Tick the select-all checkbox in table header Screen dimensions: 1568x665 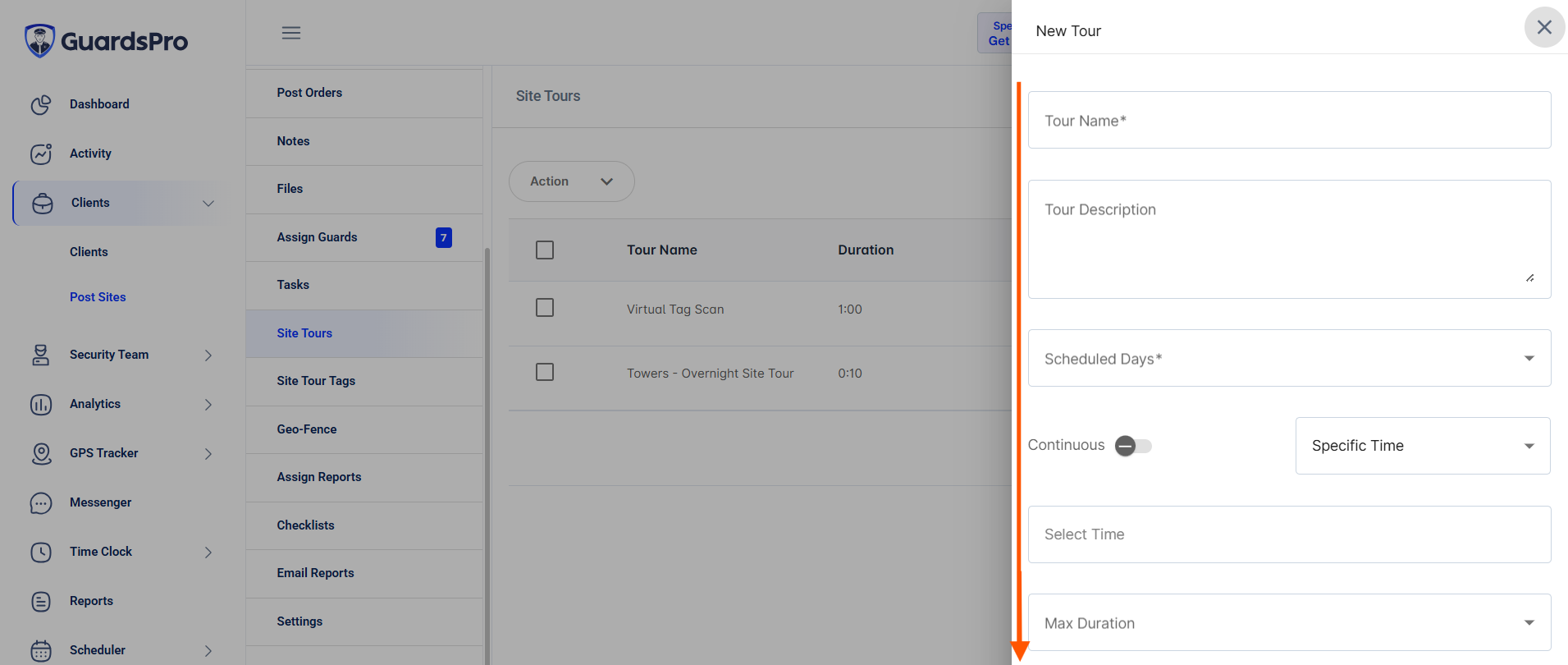(545, 250)
